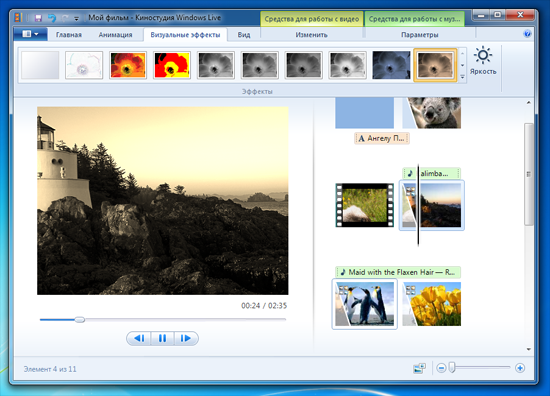Select the Maid with the Flaxen Hair track

click(x=398, y=272)
